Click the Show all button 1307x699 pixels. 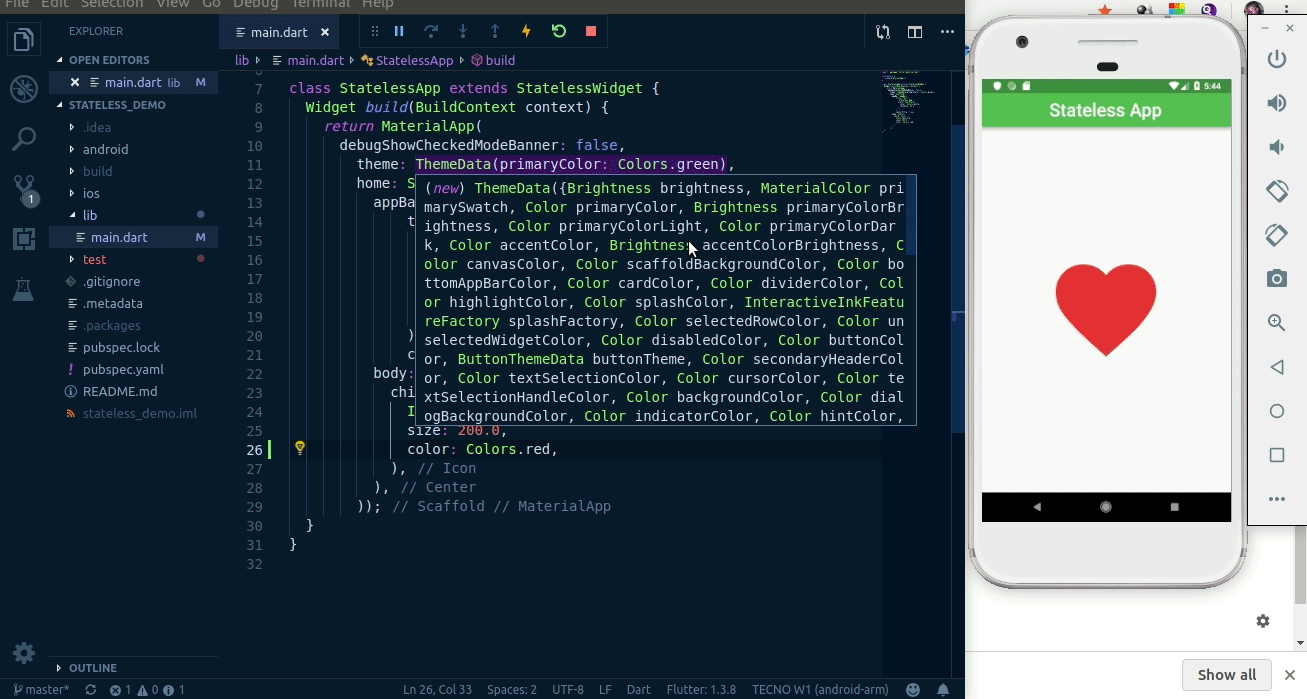tap(1227, 674)
